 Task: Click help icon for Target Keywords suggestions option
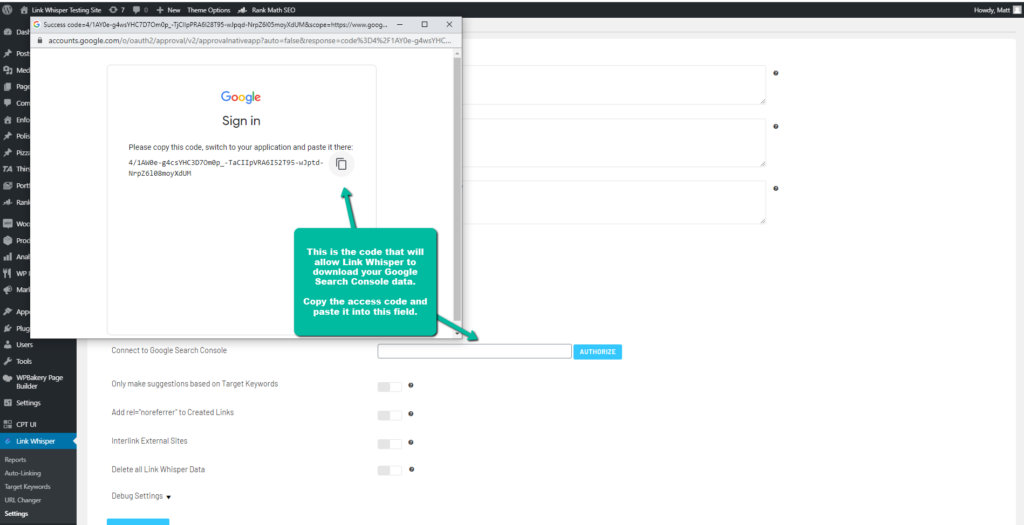(x=411, y=385)
